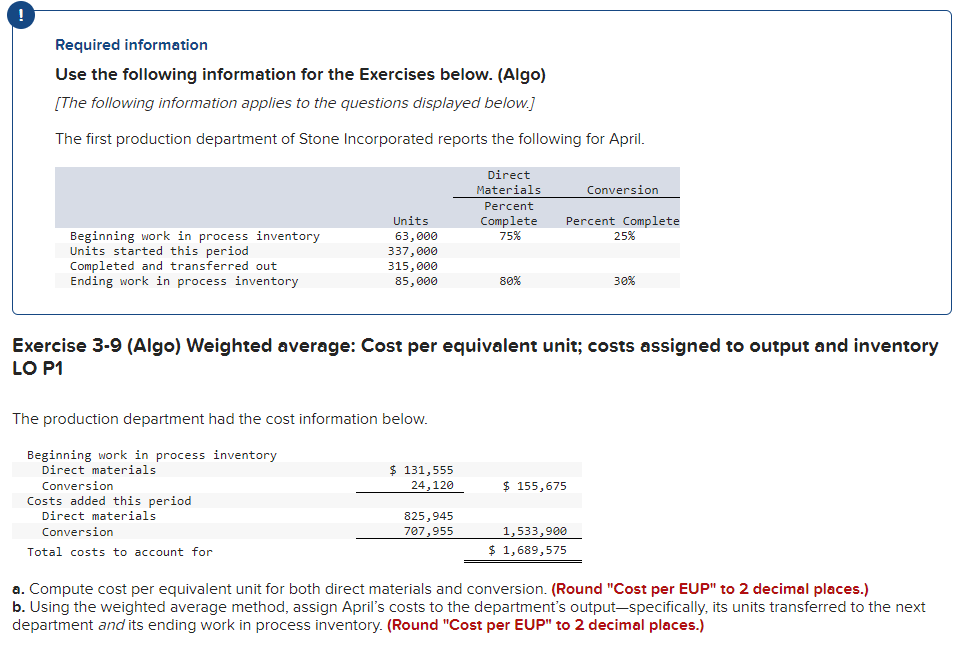953x653 pixels.
Task: Click 'The production department had the cost information below'
Action: [x=220, y=419]
